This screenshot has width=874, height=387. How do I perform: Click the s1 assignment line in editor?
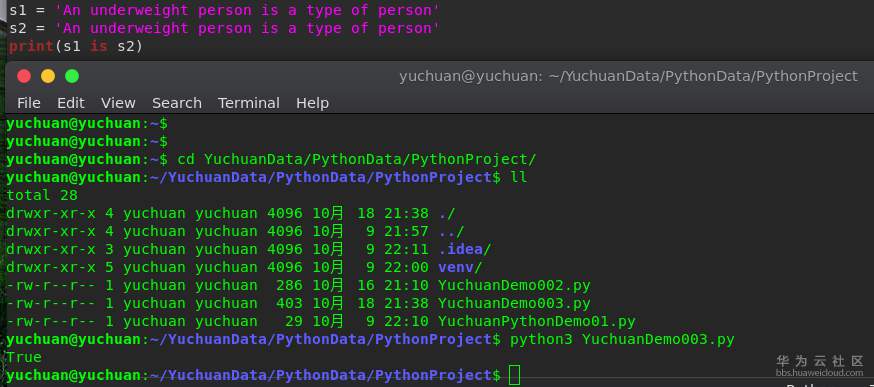coord(224,10)
